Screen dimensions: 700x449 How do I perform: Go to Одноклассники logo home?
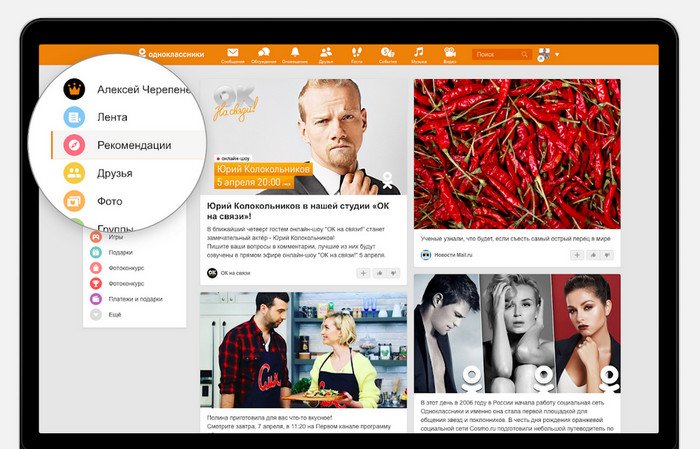point(171,54)
